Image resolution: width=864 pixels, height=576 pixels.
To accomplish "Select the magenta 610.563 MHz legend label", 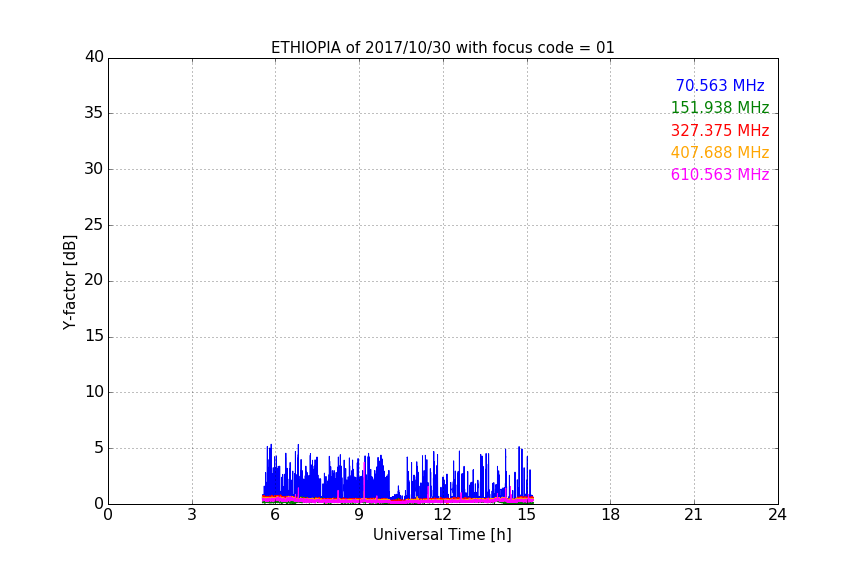I will coord(720,174).
